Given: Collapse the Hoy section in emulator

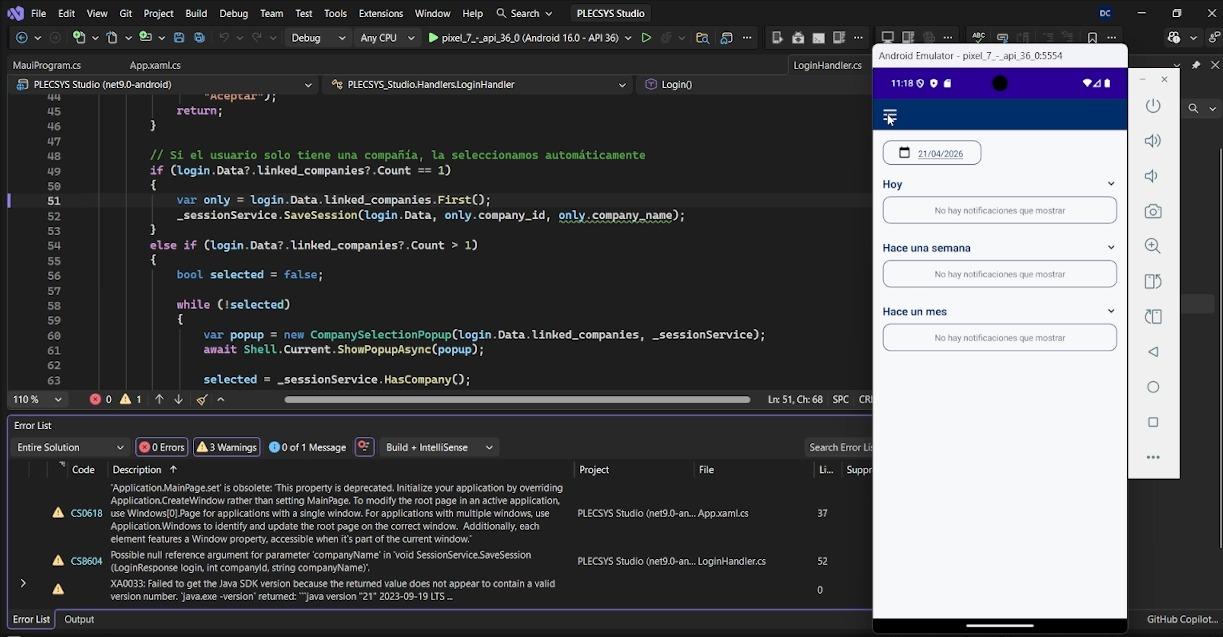Looking at the screenshot, I should click(1110, 184).
